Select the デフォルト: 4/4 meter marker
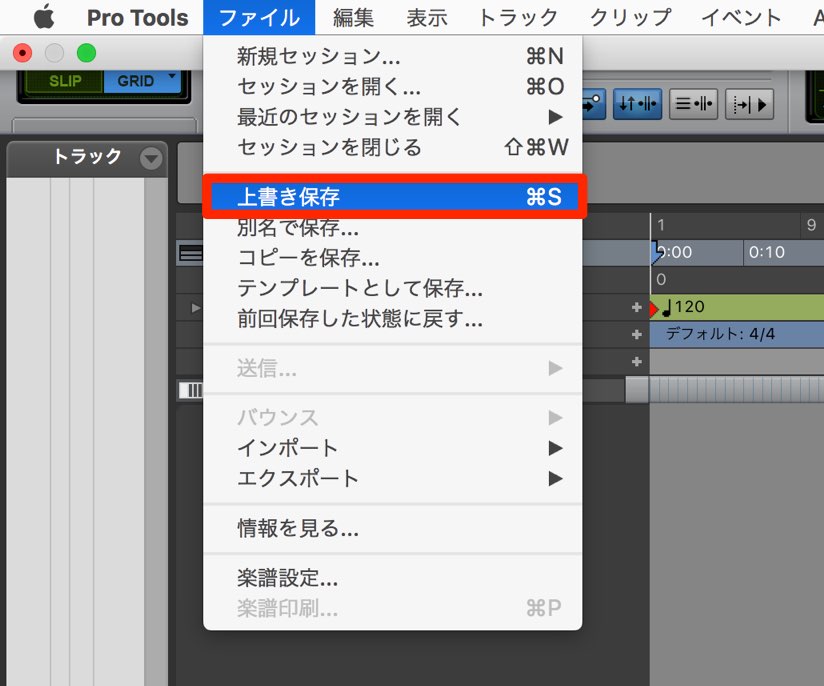 pyautogui.click(x=720, y=334)
